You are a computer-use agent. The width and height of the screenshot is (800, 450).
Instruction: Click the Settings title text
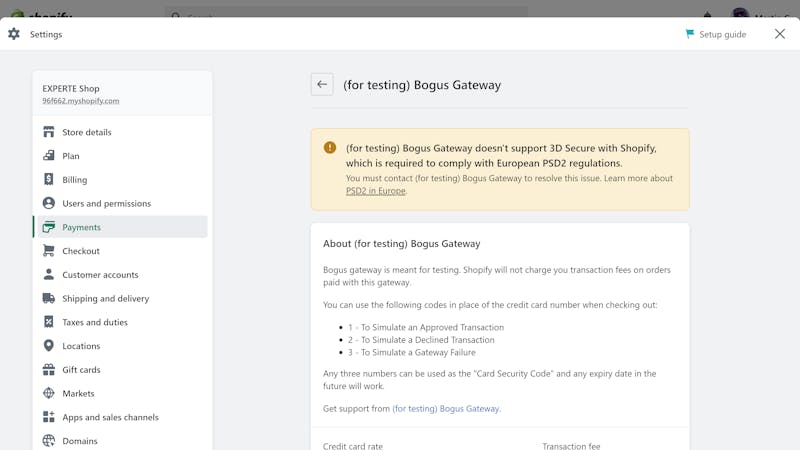(x=46, y=34)
